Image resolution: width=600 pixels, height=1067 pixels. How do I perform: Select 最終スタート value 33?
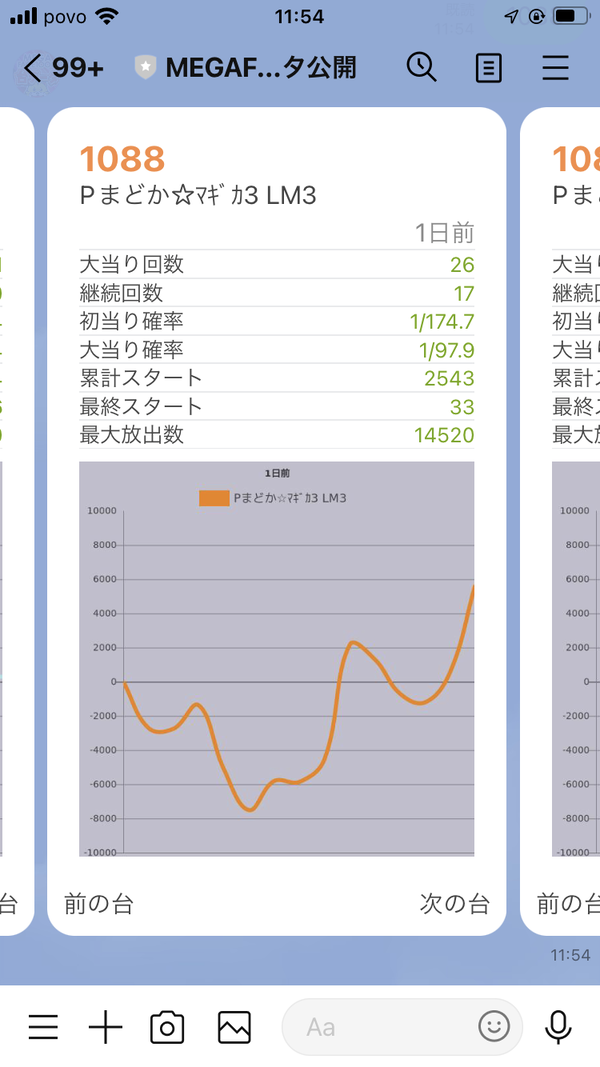click(x=462, y=407)
